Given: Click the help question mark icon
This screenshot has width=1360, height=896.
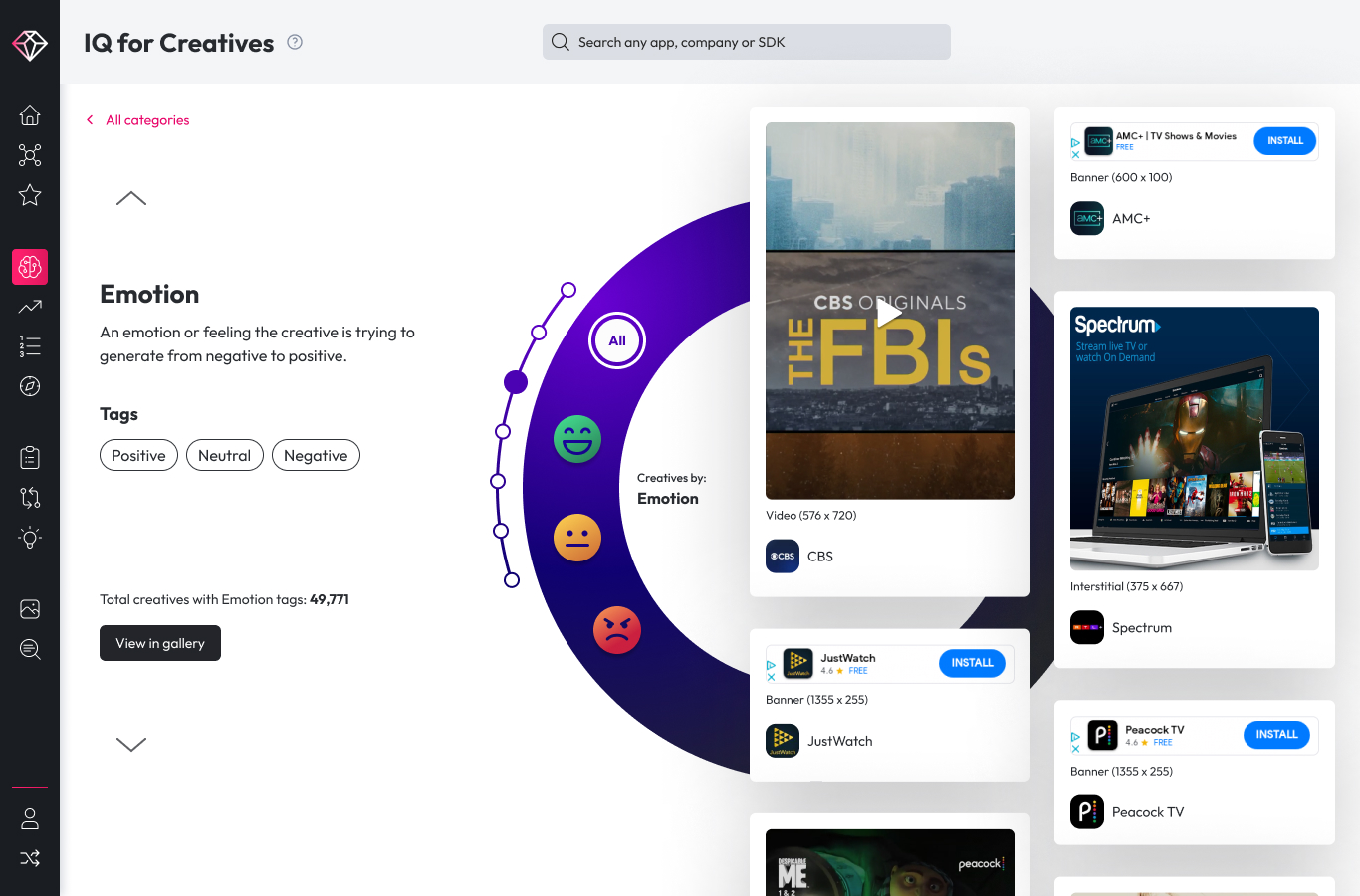Looking at the screenshot, I should tap(295, 42).
